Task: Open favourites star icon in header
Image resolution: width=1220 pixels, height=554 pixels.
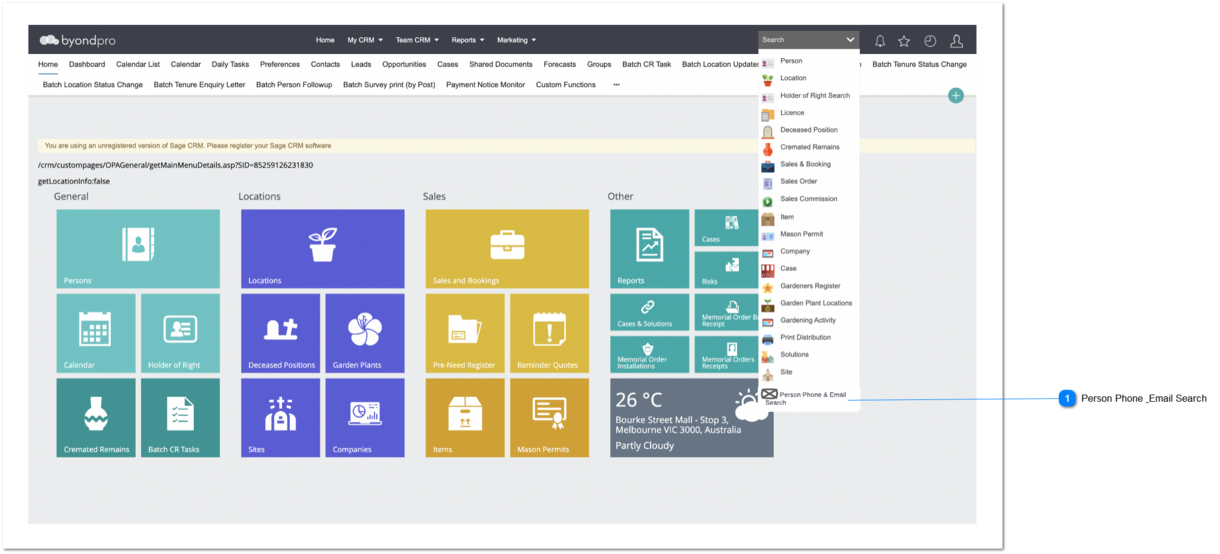Action: point(904,41)
